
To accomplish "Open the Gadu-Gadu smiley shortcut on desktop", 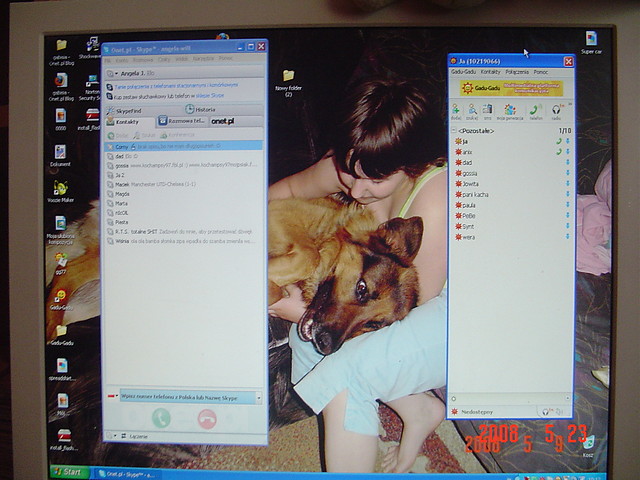I will click(61, 300).
